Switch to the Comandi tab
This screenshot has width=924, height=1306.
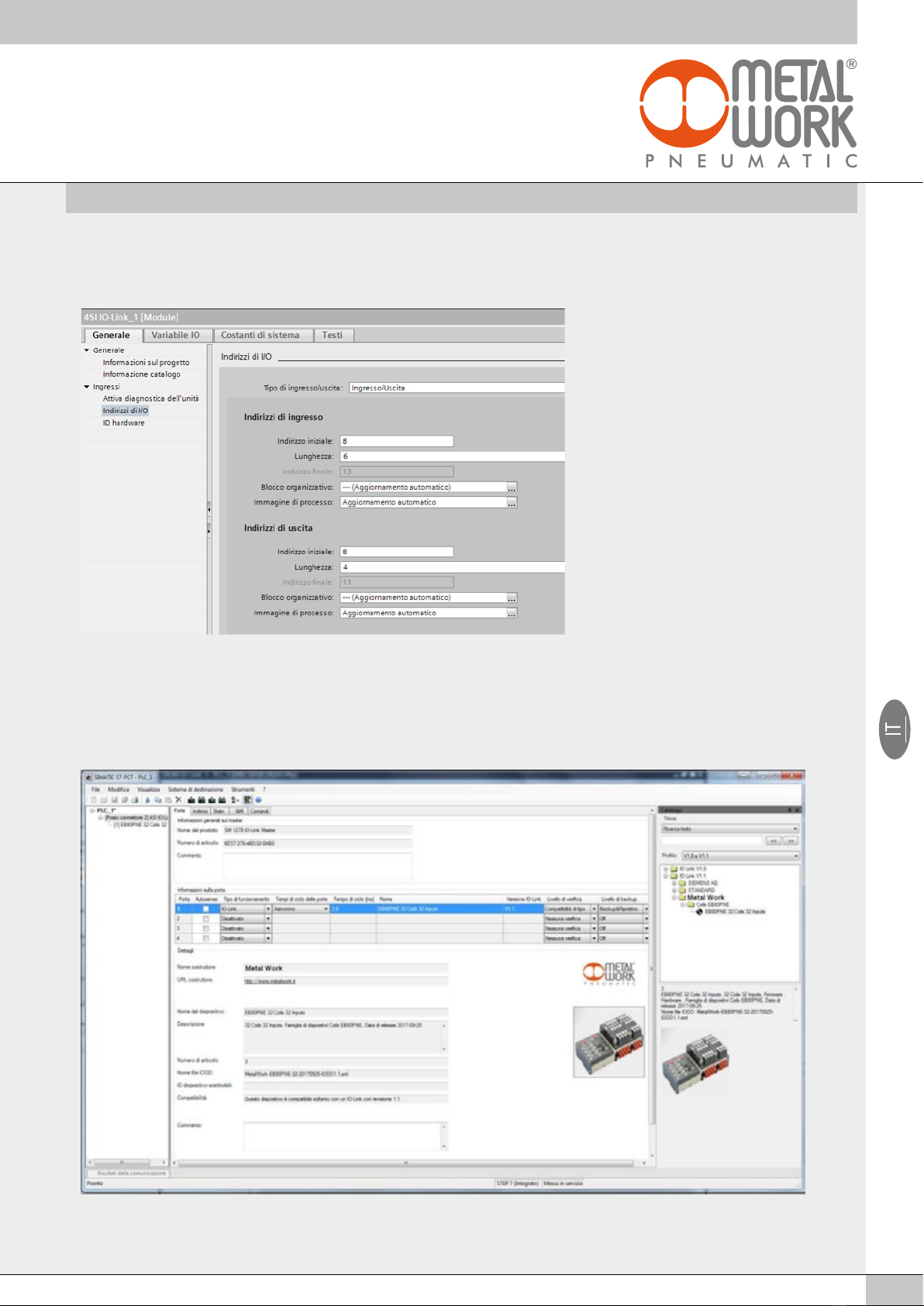pos(260,812)
